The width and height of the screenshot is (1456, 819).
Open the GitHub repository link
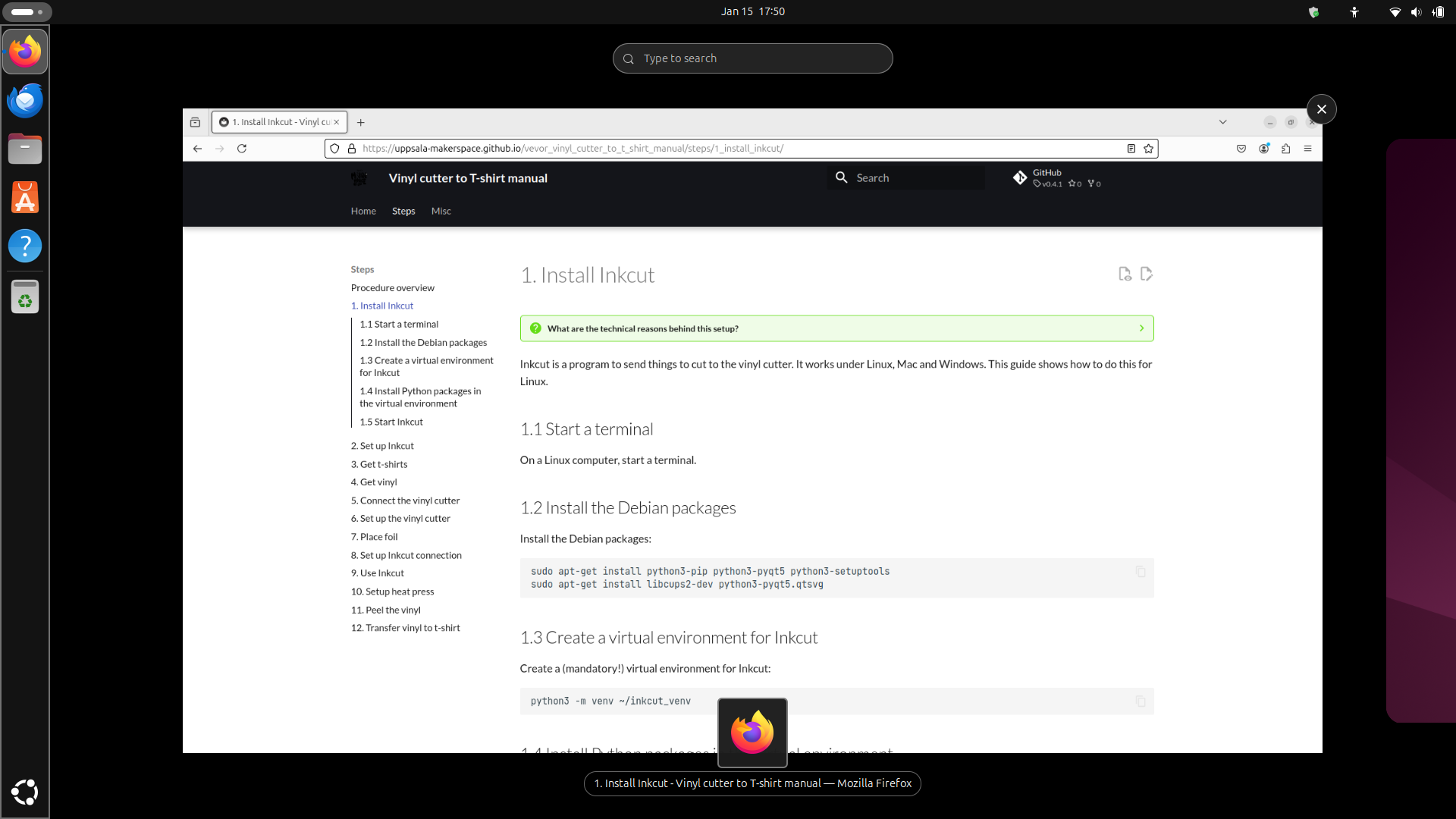pyautogui.click(x=1057, y=178)
